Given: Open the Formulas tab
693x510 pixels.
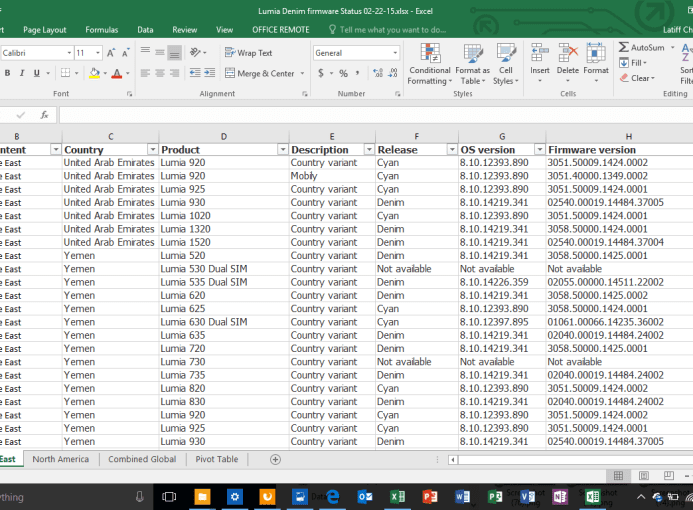Looking at the screenshot, I should coord(102,30).
